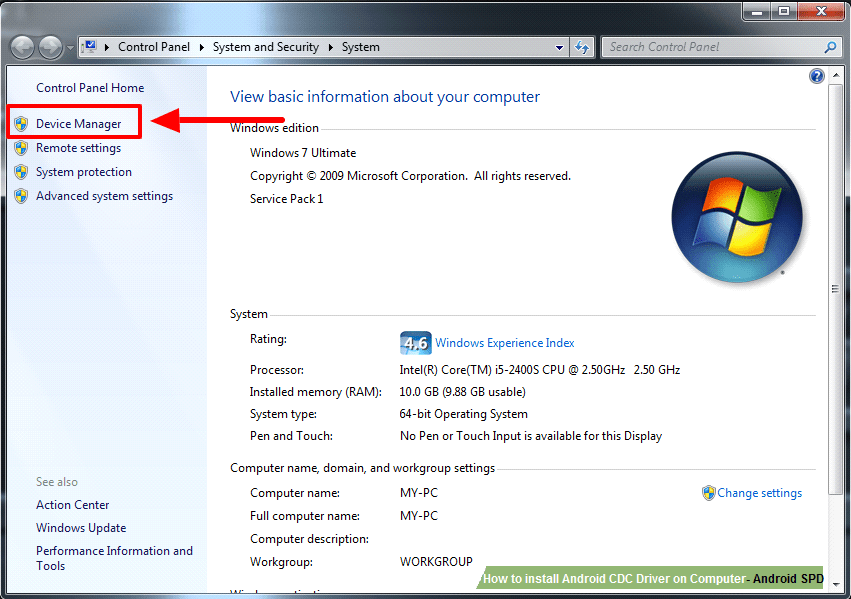This screenshot has width=851, height=599.
Task: Open Windows Update link
Action: click(81, 528)
